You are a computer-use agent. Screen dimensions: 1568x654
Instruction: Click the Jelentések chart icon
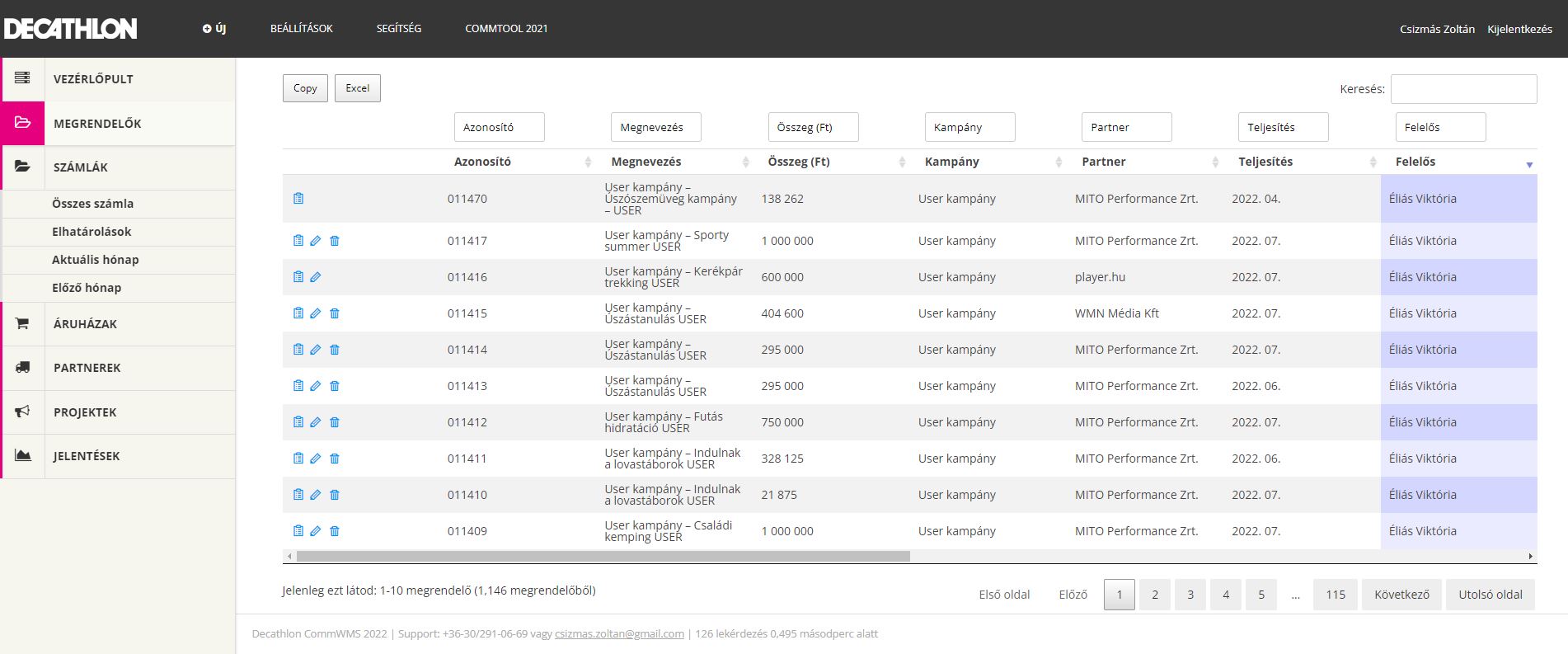[x=23, y=455]
